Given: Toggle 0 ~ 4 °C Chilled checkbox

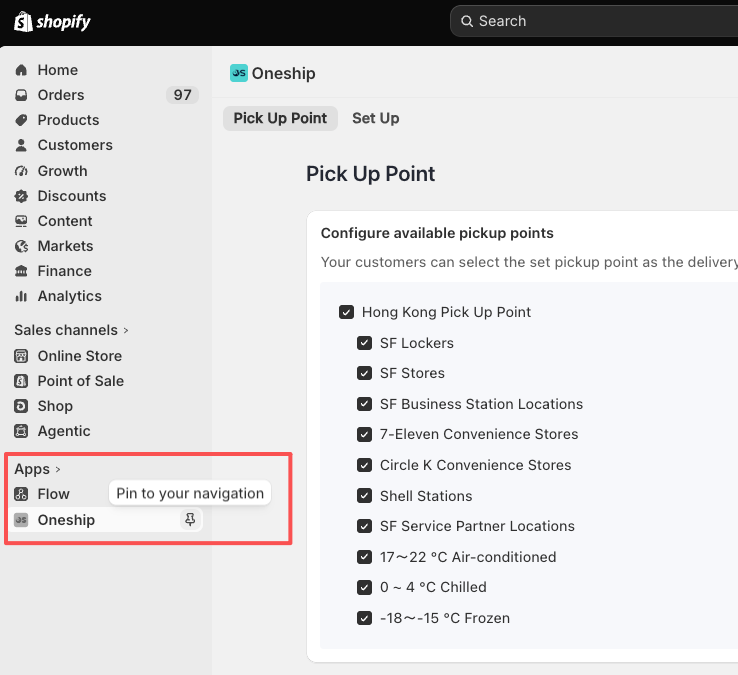Looking at the screenshot, I should pos(364,587).
